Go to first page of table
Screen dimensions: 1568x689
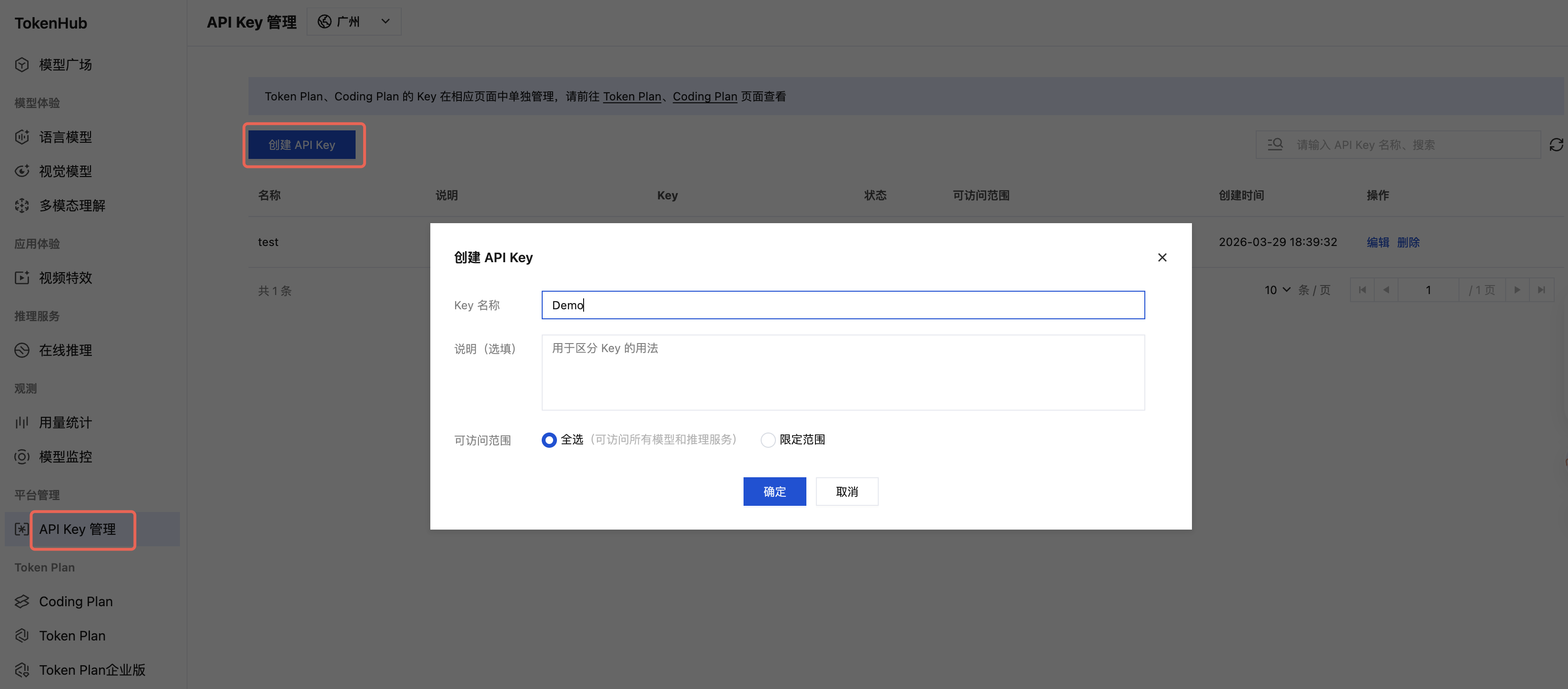[1362, 290]
